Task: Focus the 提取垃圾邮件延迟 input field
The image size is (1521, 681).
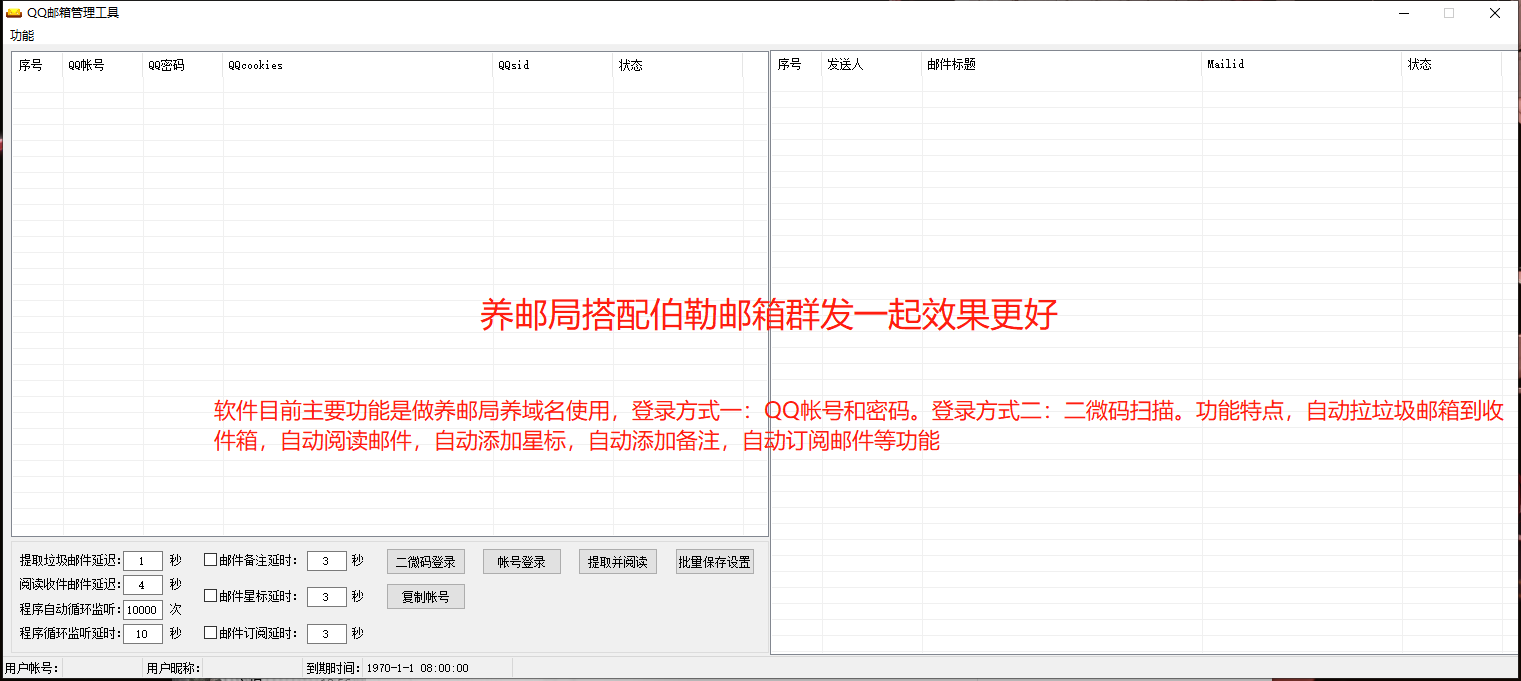Action: (x=143, y=561)
